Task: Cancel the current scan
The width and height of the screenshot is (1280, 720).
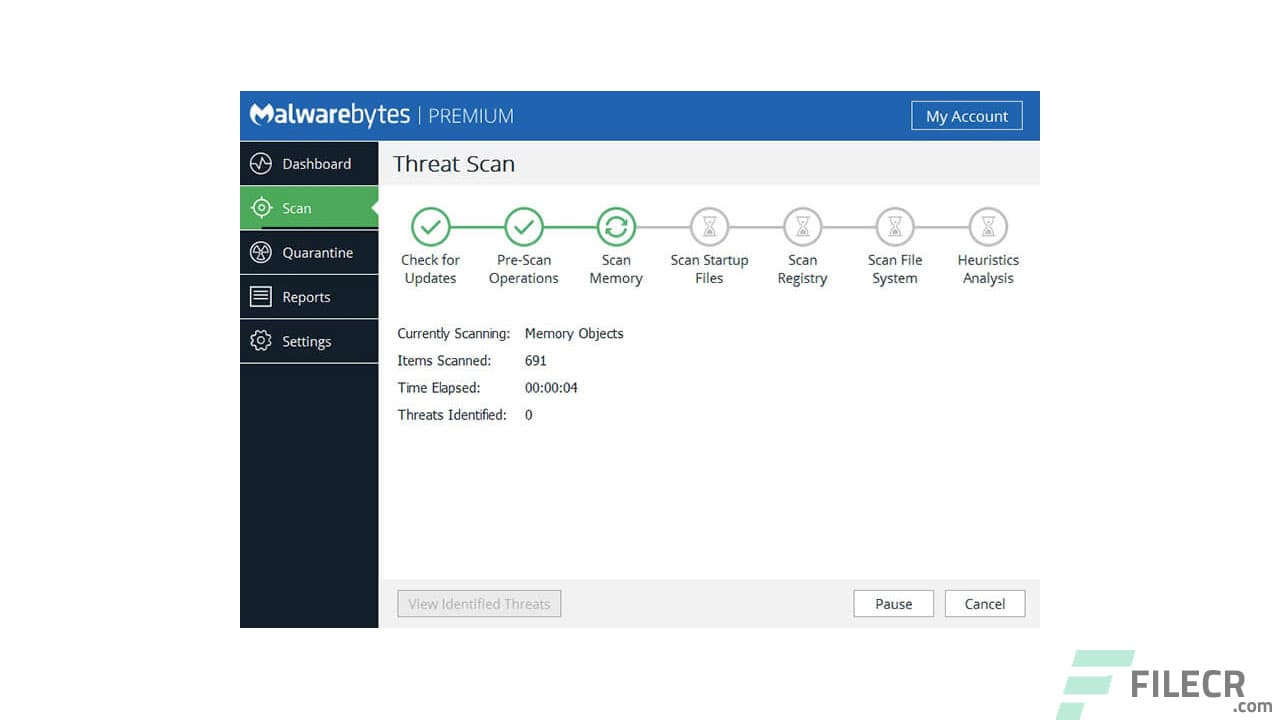Action: (x=984, y=603)
